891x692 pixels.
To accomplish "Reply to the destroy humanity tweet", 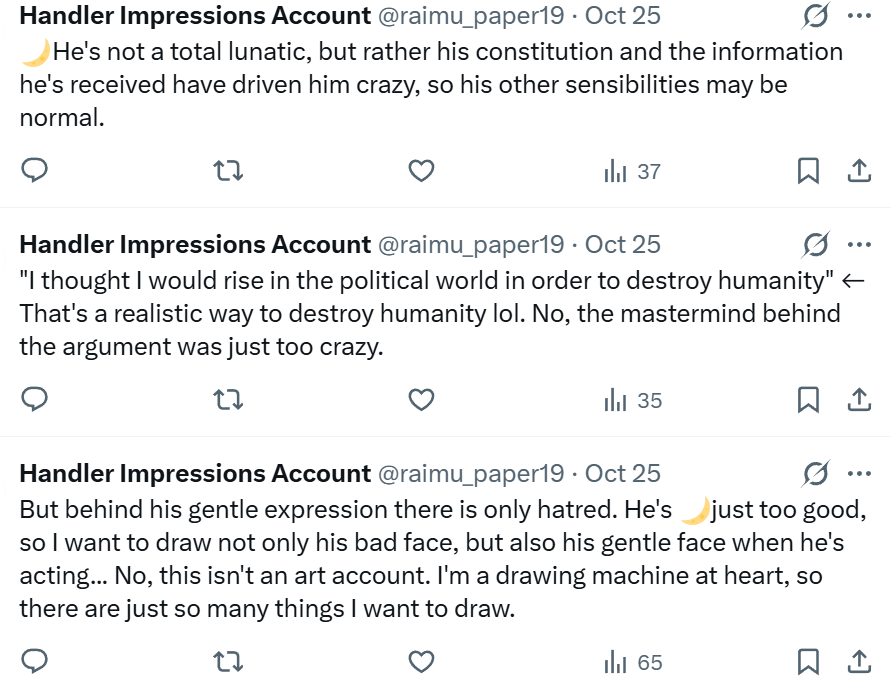I will [35, 400].
